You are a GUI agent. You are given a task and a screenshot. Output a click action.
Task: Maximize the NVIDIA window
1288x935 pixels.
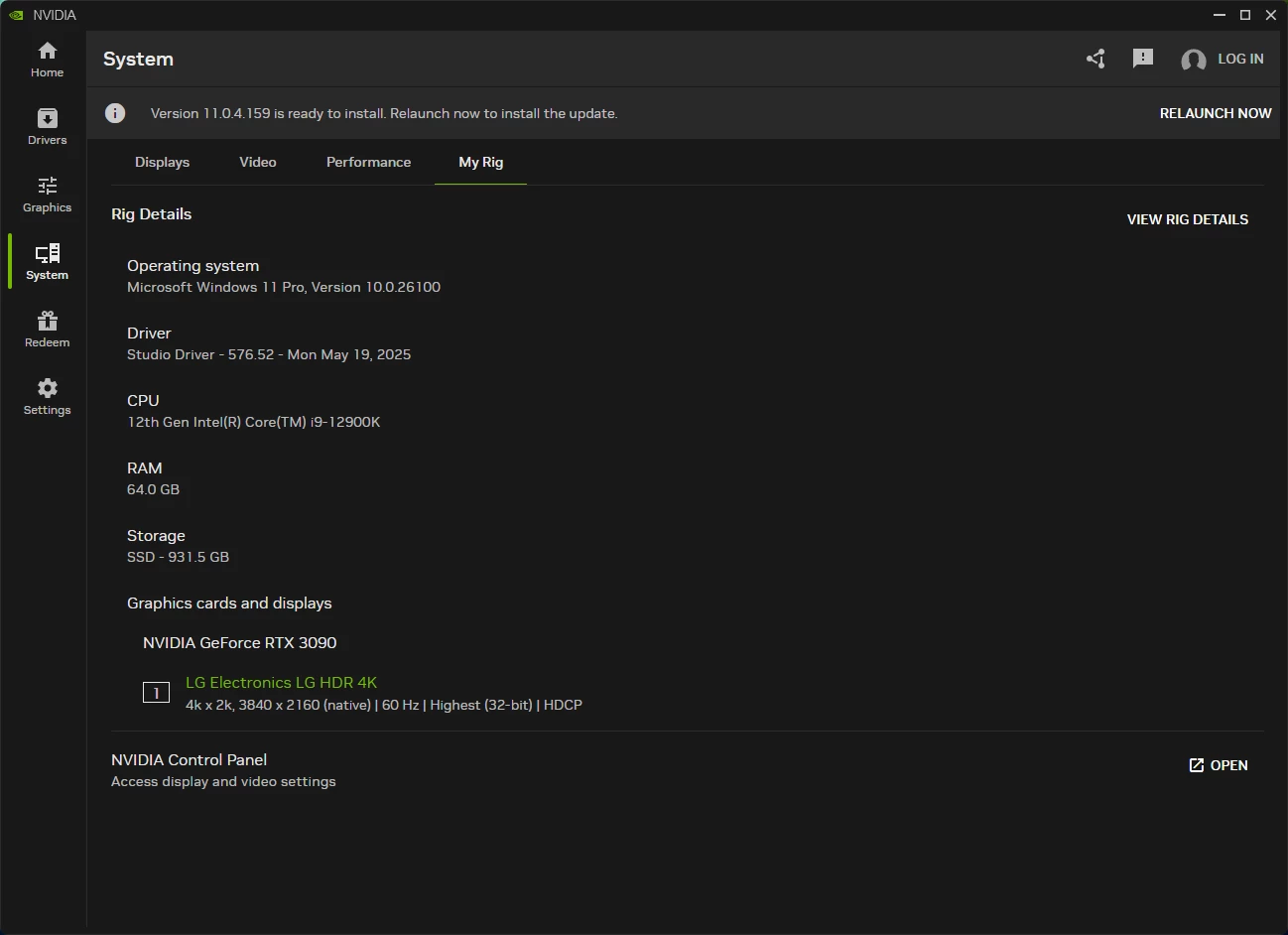[x=1245, y=15]
